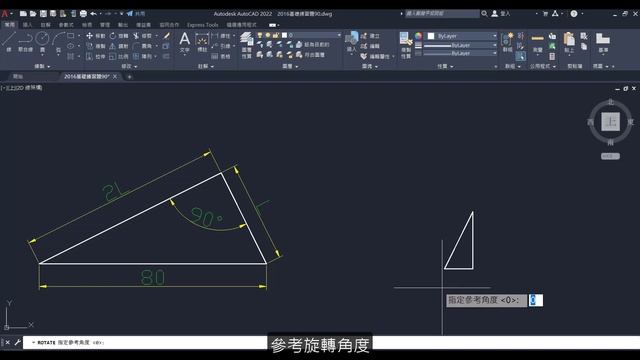The width and height of the screenshot is (640, 360).
Task: Switch to the Start (開始) file tab
Action: [18, 76]
